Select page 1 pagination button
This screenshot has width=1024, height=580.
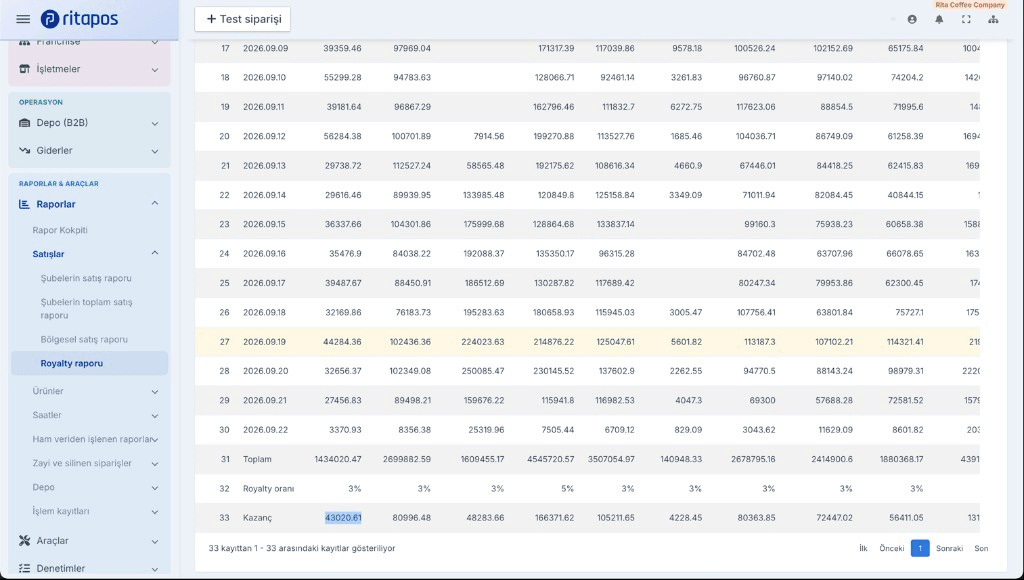coord(920,549)
